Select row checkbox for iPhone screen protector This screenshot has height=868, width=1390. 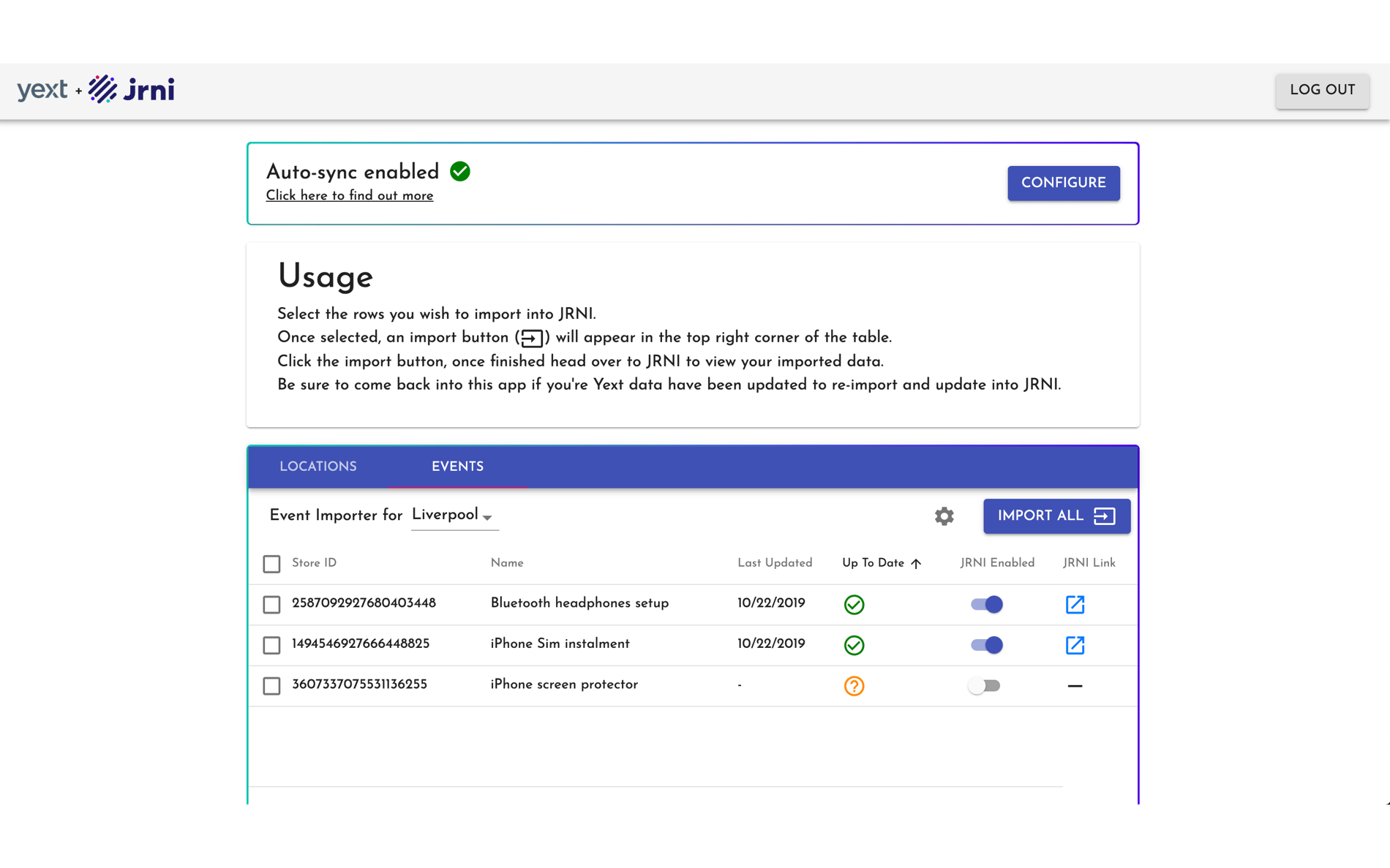271,686
